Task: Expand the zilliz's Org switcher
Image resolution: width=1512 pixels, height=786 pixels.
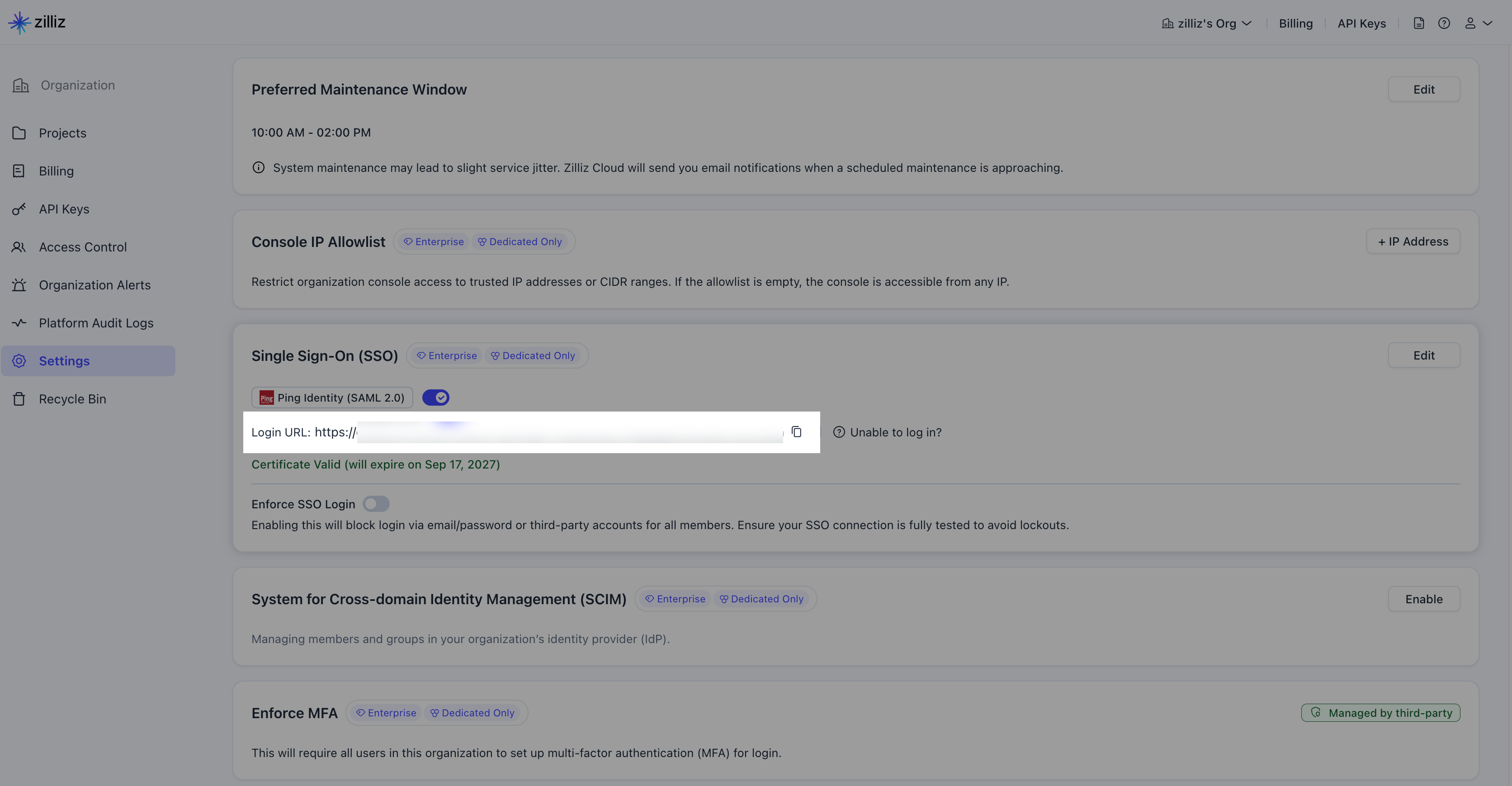Action: [x=1207, y=24]
